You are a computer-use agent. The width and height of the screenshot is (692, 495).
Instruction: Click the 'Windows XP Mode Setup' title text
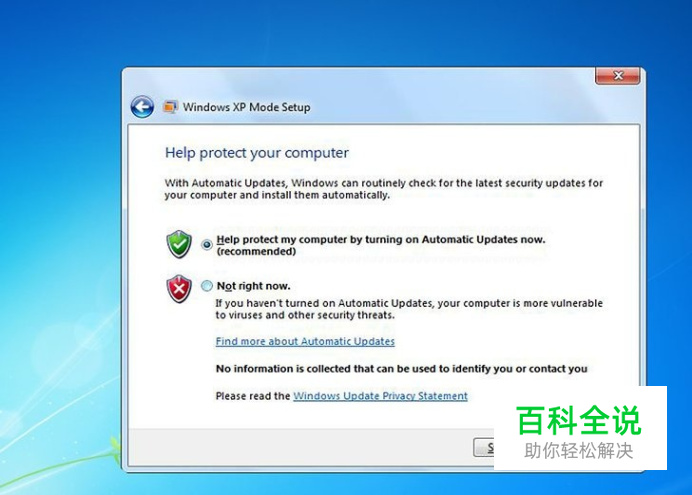246,107
